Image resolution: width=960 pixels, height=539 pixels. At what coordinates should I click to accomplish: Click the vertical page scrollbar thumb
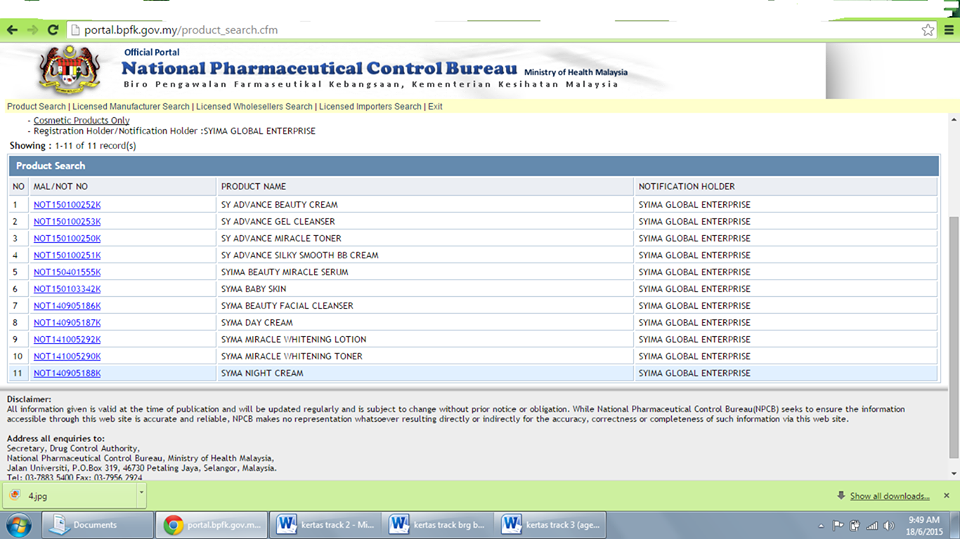coord(953,337)
